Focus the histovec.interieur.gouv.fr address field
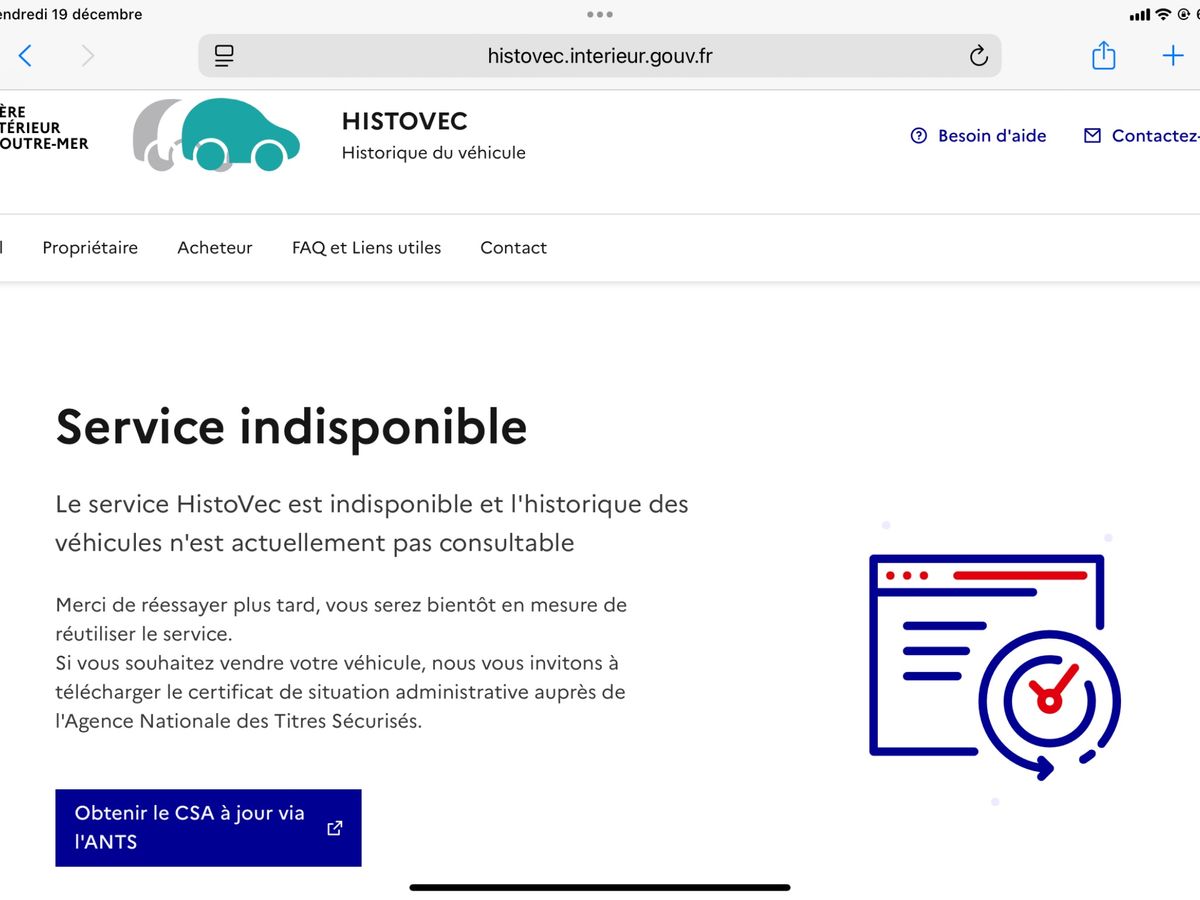This screenshot has height=900, width=1200. pyautogui.click(x=600, y=56)
